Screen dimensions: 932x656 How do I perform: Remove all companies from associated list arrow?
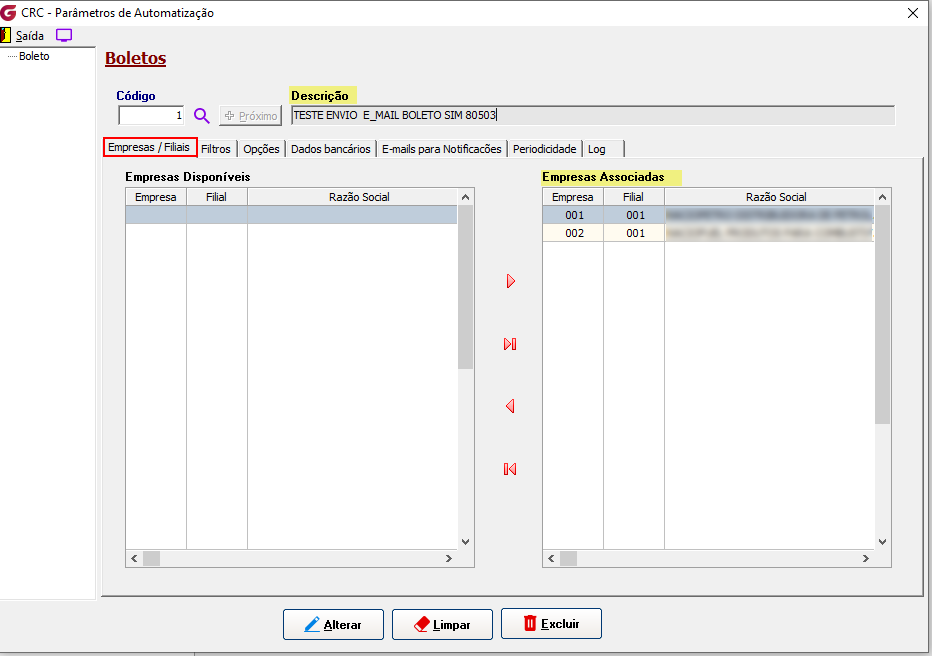coord(510,469)
